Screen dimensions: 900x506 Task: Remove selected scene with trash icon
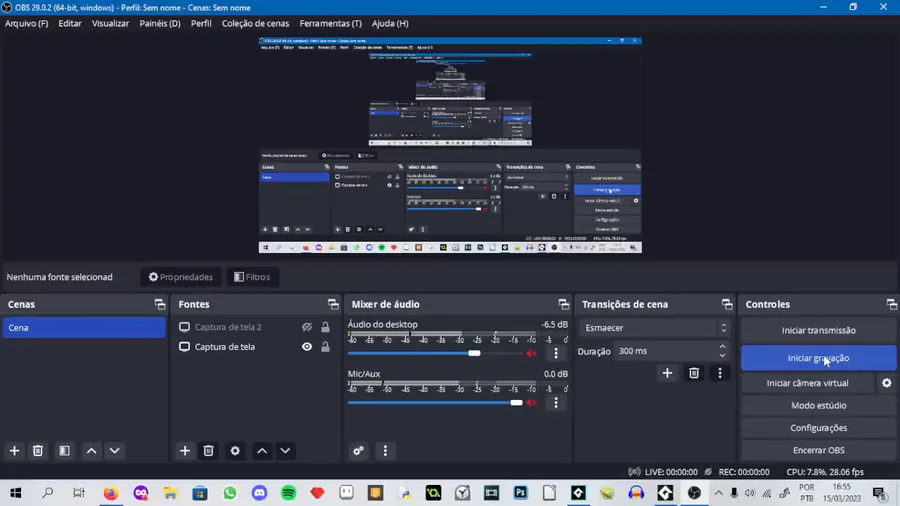[38, 451]
